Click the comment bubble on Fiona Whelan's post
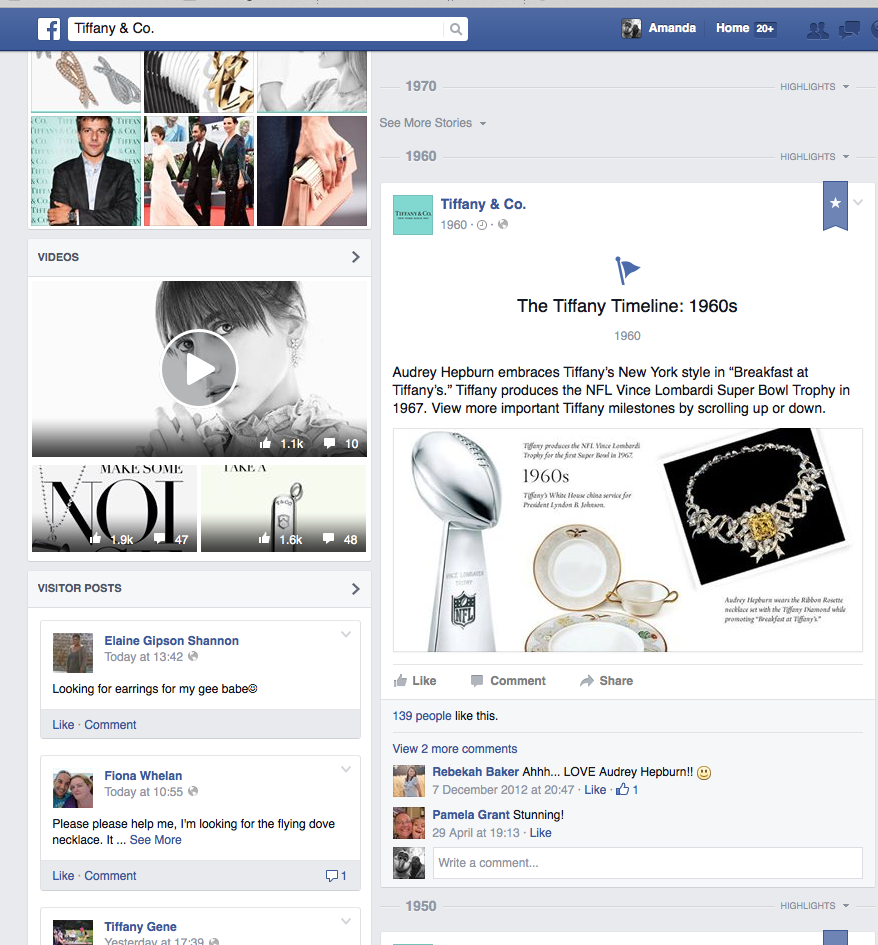Screen dimensions: 878x945 tap(335, 876)
